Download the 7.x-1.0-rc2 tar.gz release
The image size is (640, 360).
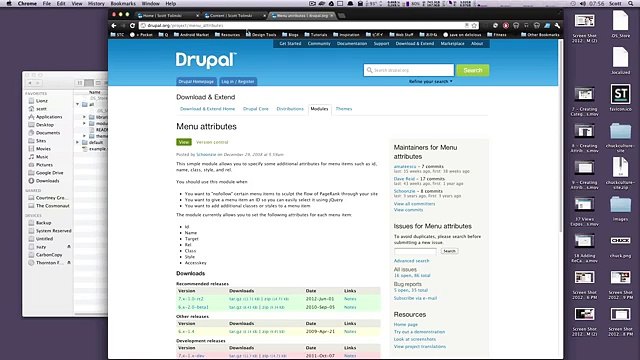(235, 299)
